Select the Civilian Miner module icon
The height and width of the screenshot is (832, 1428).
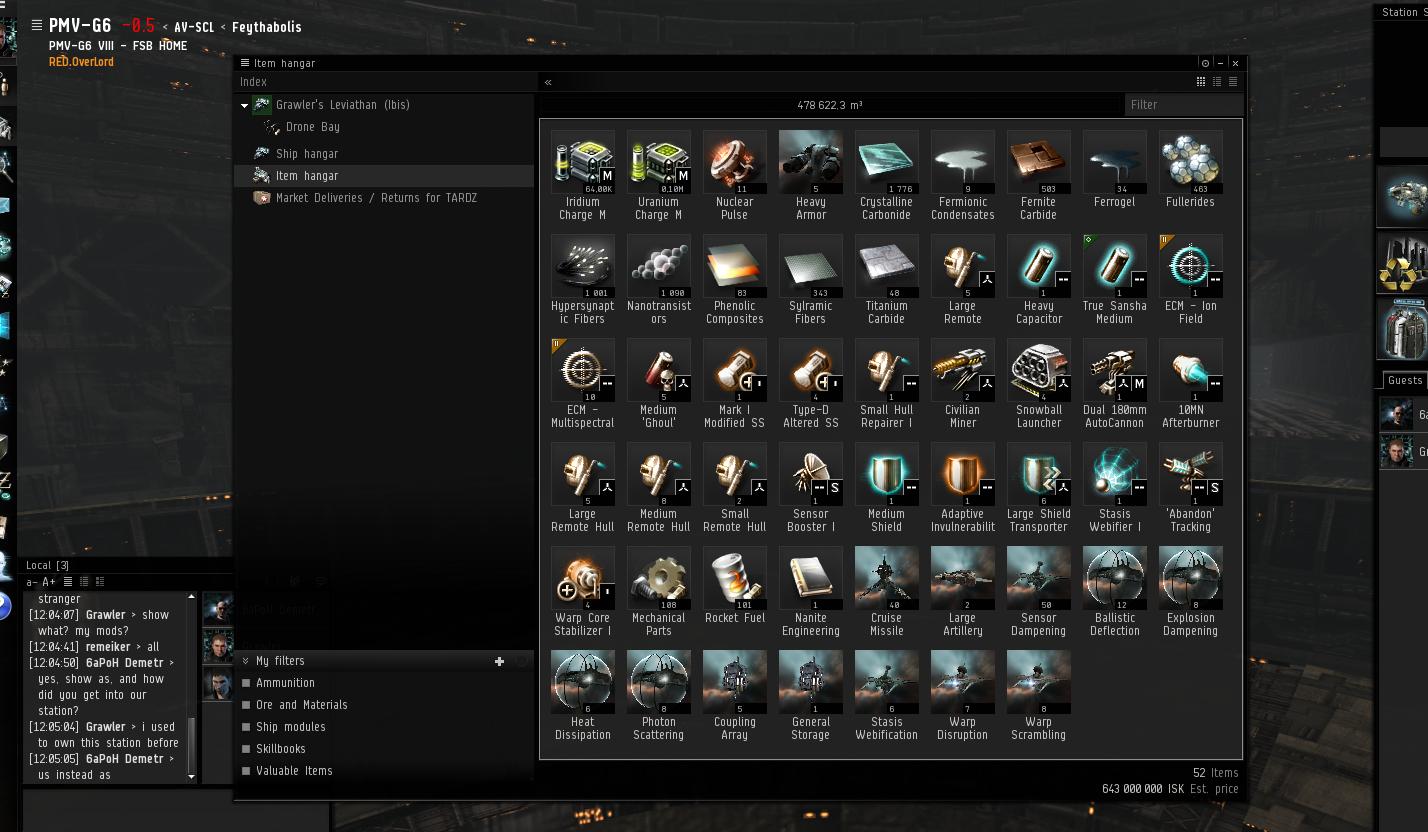click(962, 370)
